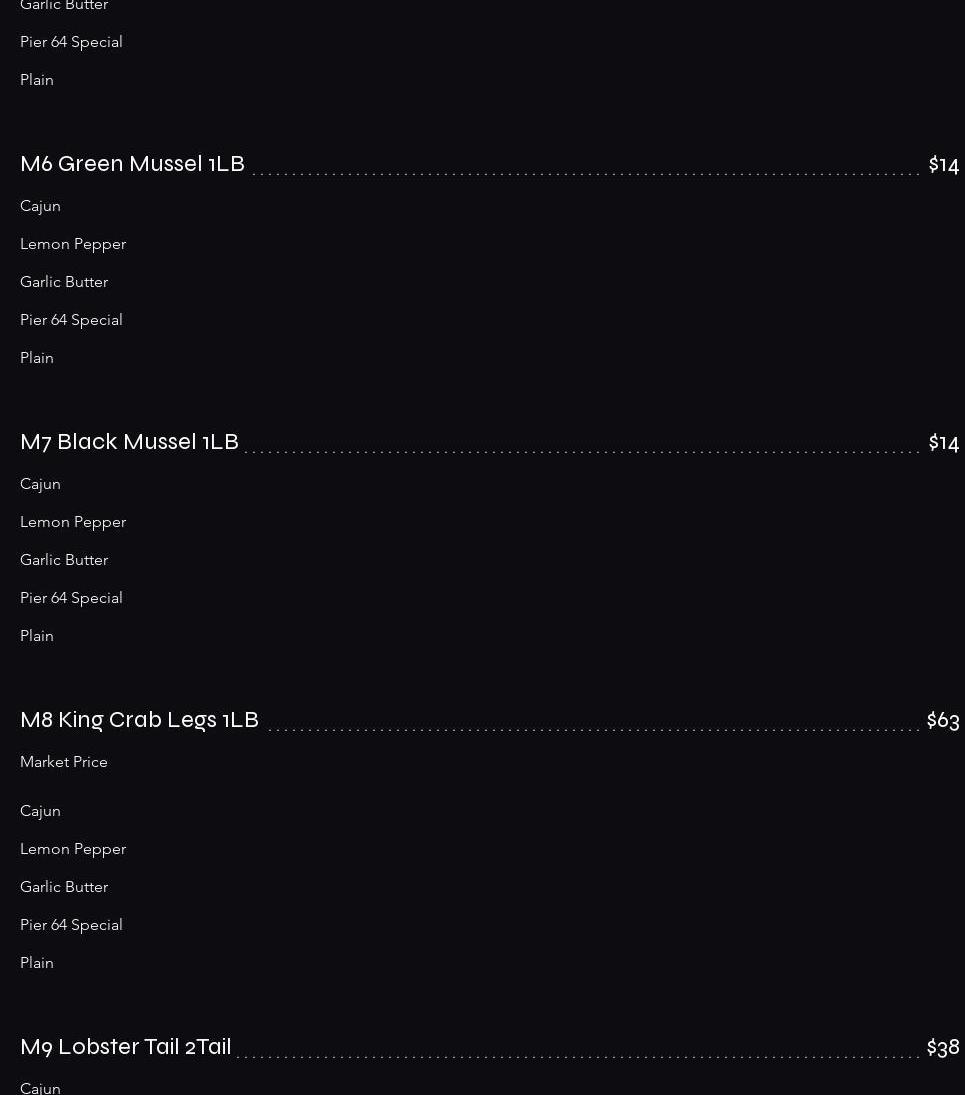
Task: Click the $14 price for M6 Green Mussel
Action: point(943,165)
